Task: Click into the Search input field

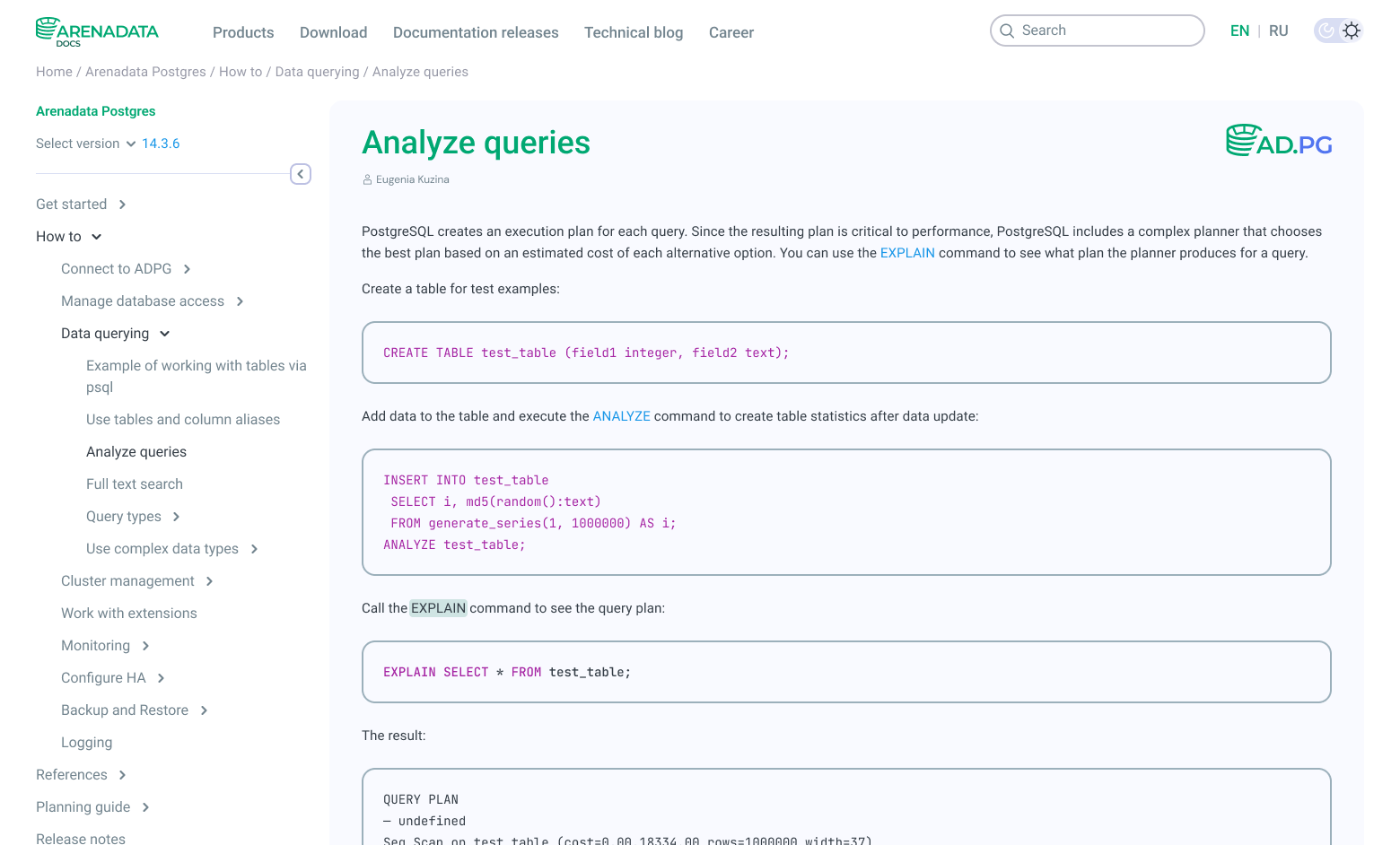Action: coord(1098,30)
